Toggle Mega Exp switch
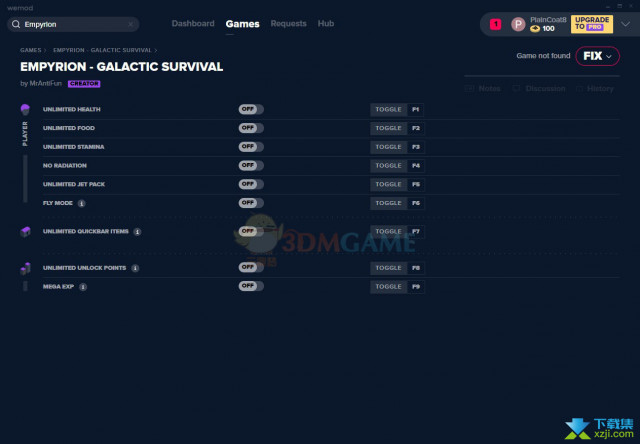Screen dimensions: 640x444 pos(251,286)
